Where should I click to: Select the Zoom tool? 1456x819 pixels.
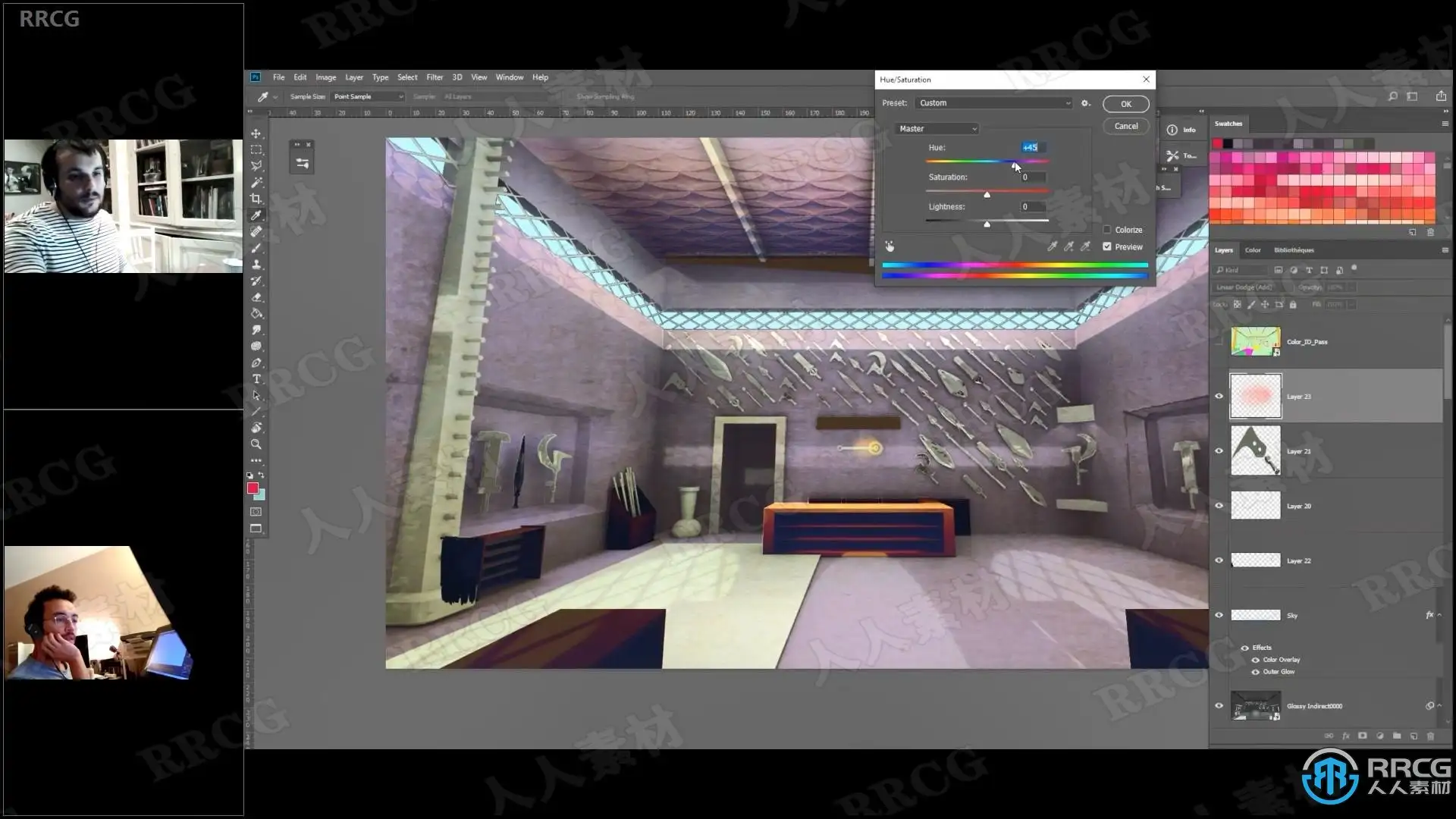point(256,444)
